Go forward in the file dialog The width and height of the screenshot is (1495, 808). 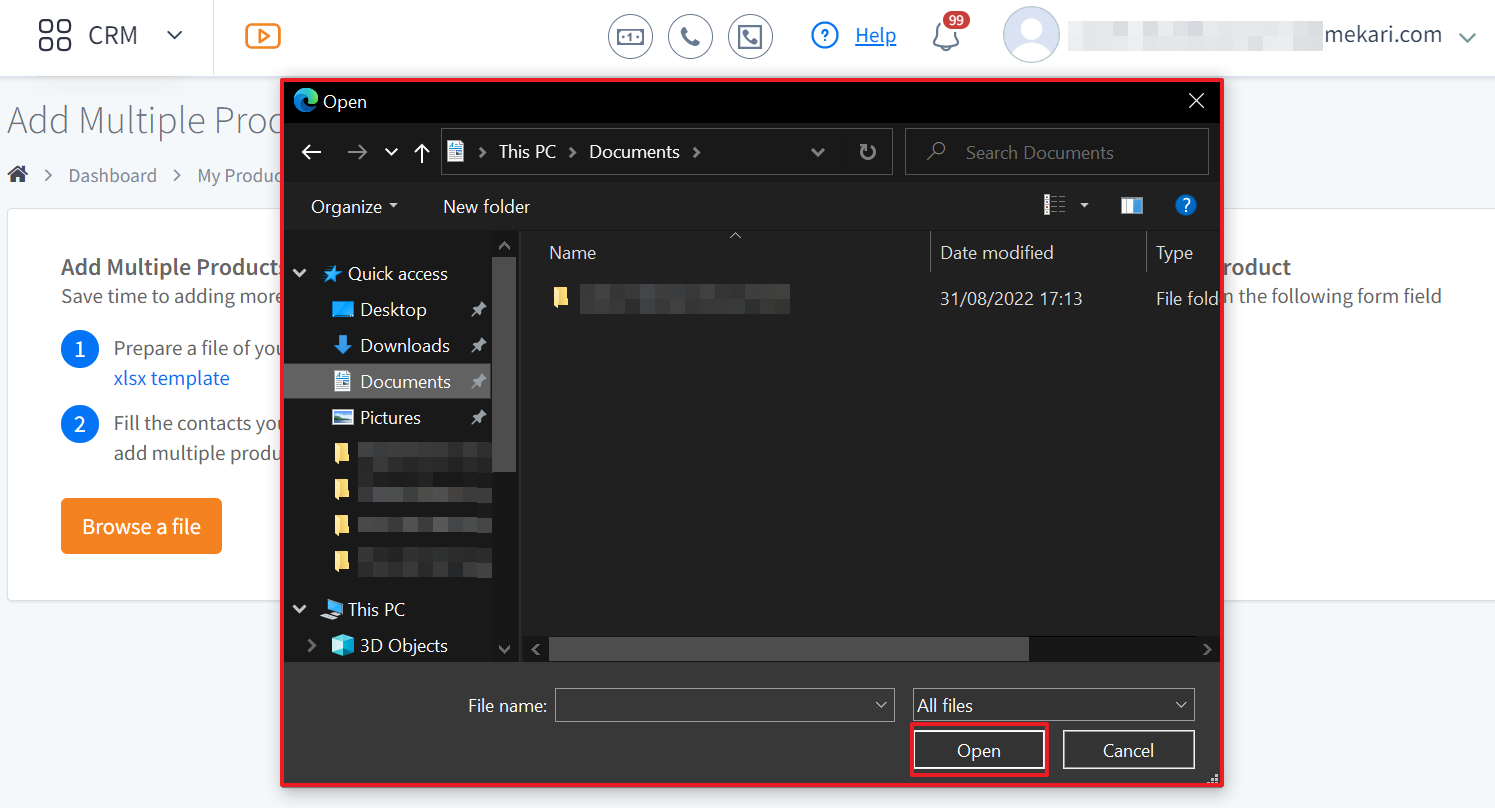pos(357,152)
